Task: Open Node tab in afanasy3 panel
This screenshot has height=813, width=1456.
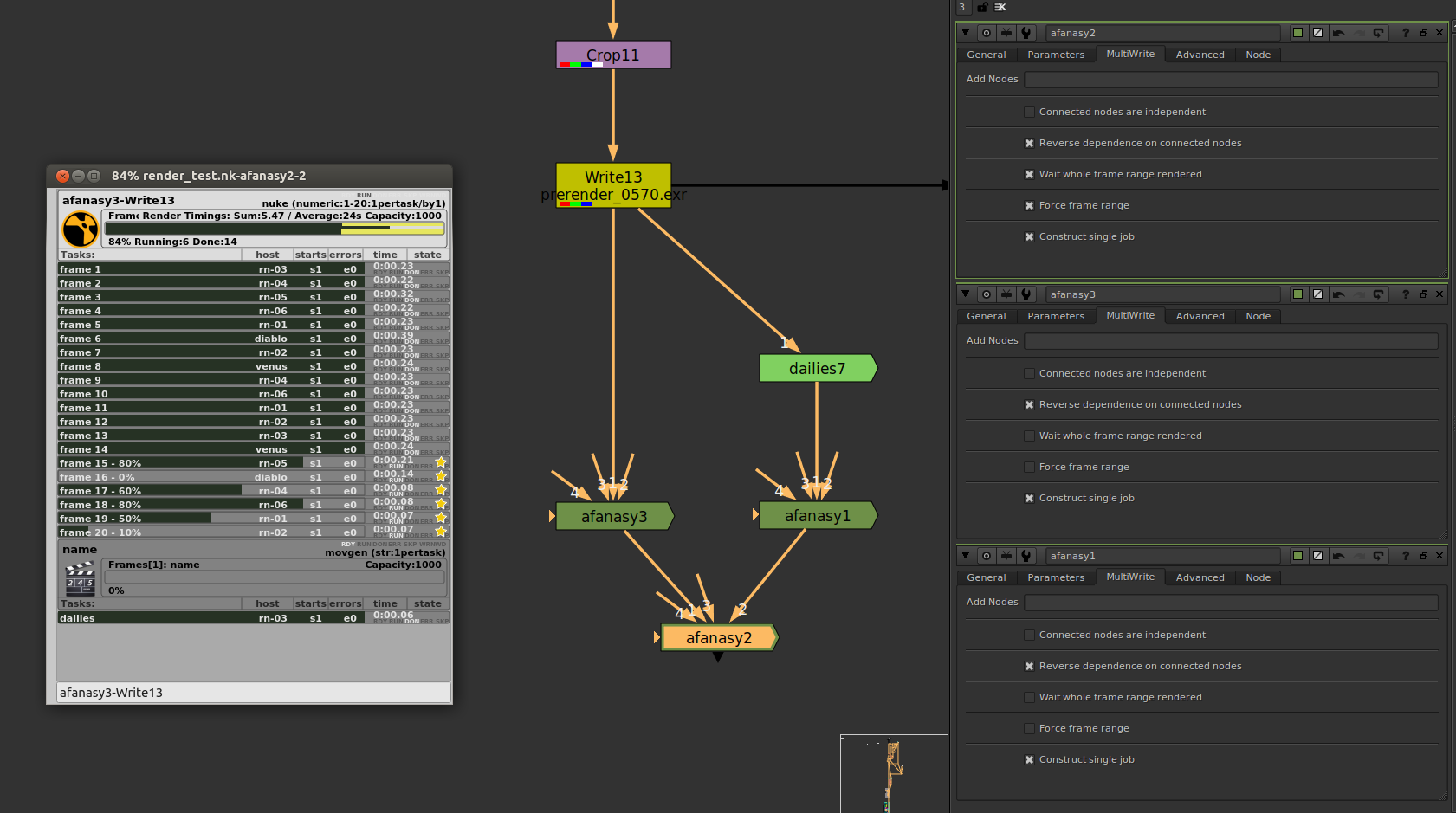Action: pyautogui.click(x=1258, y=316)
